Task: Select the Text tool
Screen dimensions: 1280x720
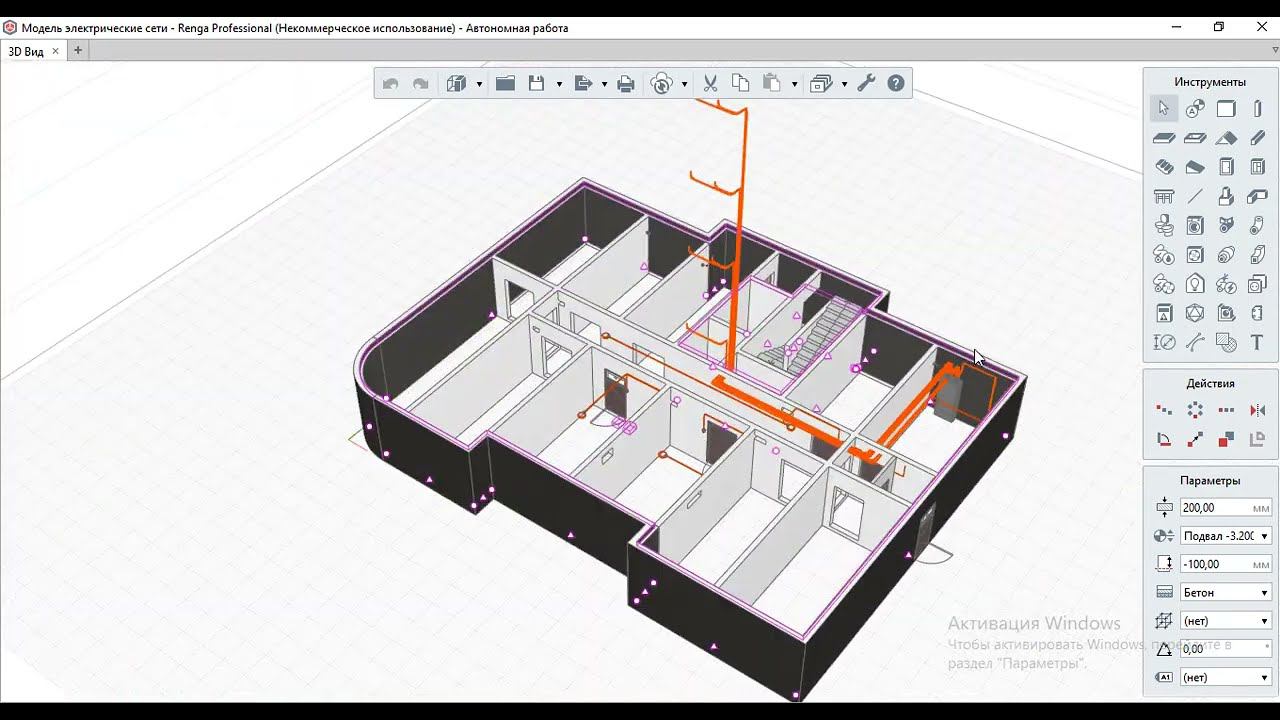Action: 1257,342
